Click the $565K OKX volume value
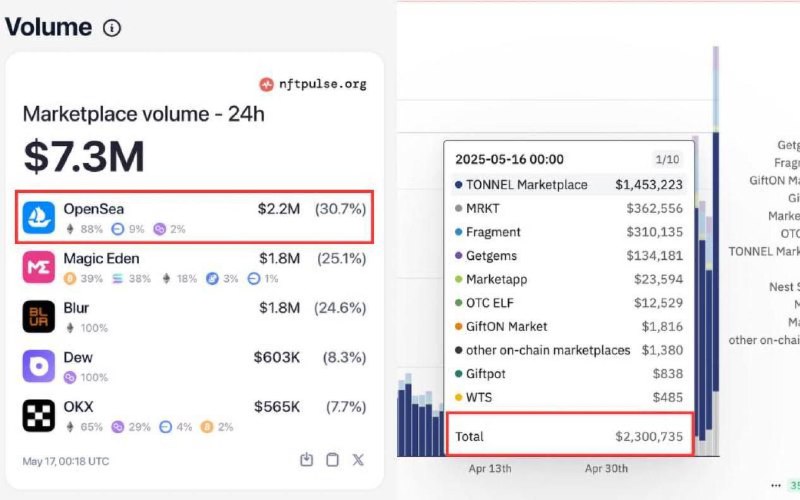Viewport: 800px width, 500px height. [x=277, y=407]
